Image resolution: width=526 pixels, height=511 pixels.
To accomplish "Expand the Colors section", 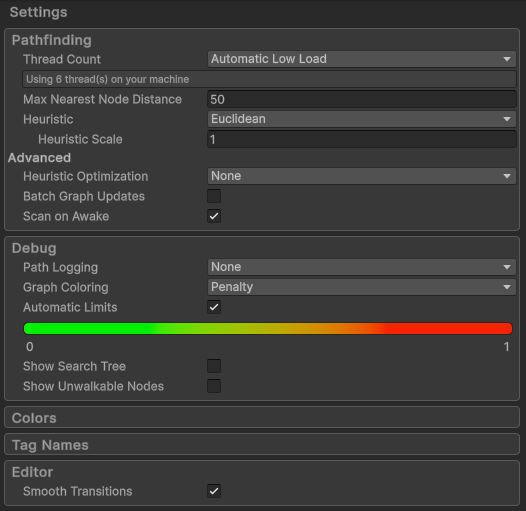I will pos(34,418).
